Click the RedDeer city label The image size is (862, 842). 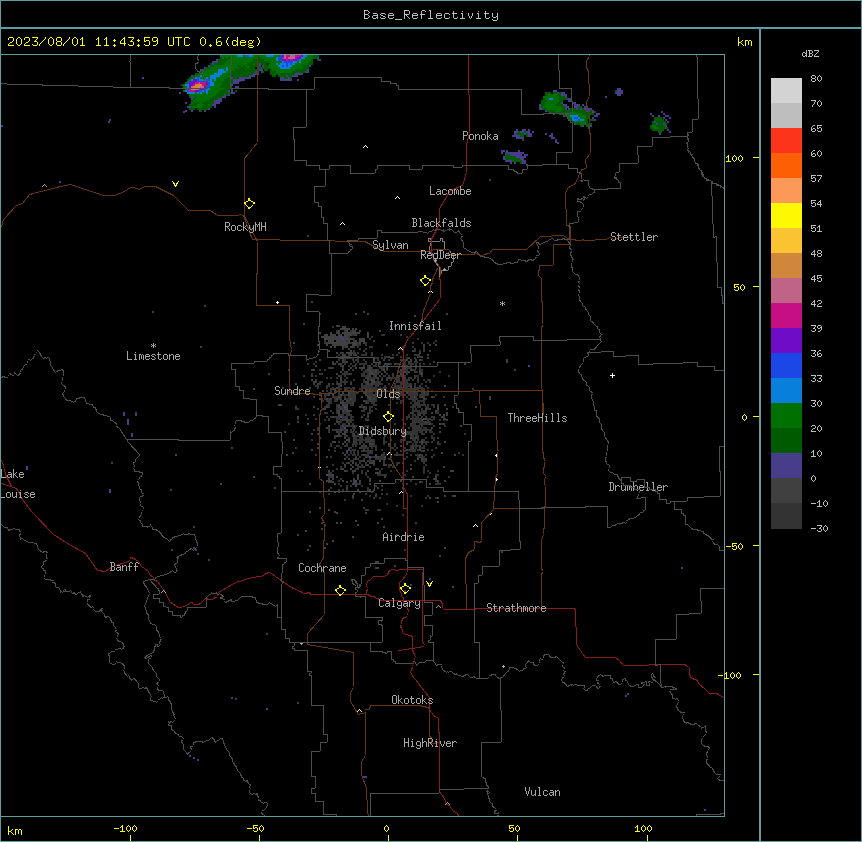tap(440, 255)
